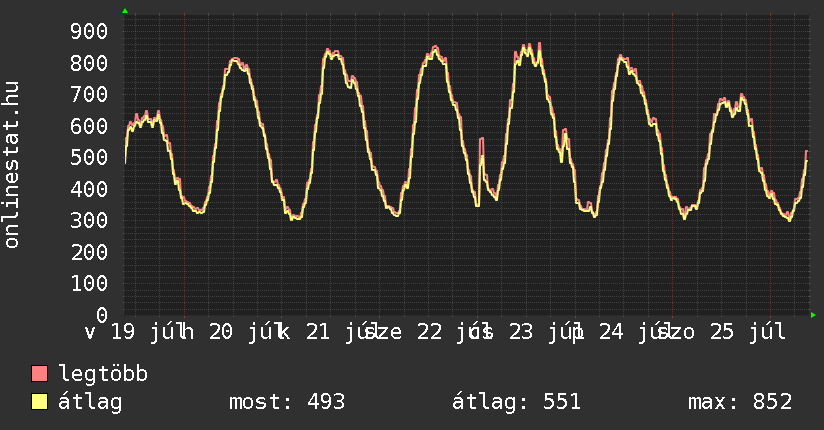Click the 23 júl date label
Image resolution: width=824 pixels, height=430 pixels.
click(x=543, y=332)
